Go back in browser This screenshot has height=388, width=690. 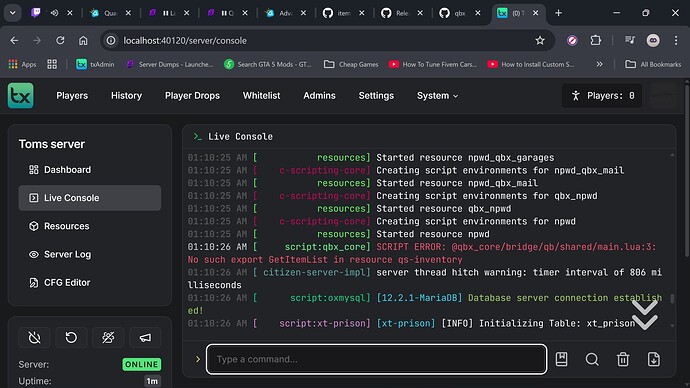[14, 40]
